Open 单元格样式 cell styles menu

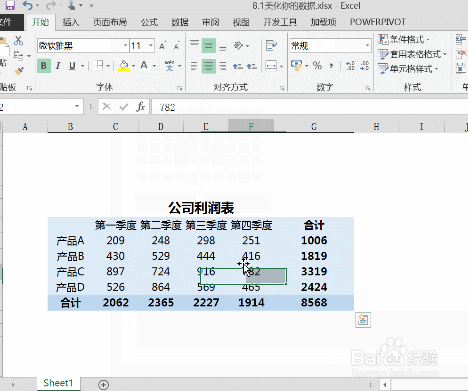408,69
